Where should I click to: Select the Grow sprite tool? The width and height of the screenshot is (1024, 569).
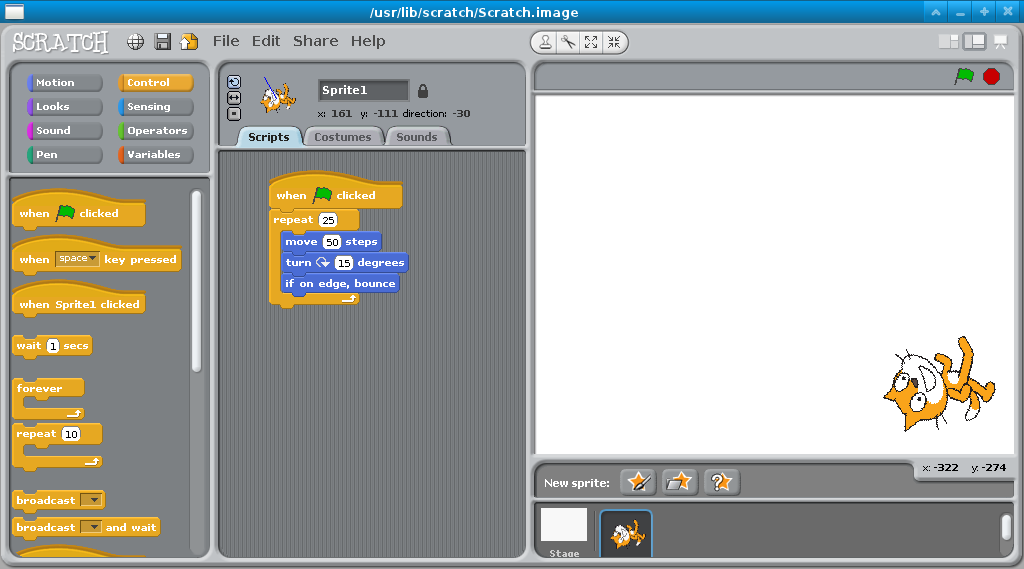(591, 42)
